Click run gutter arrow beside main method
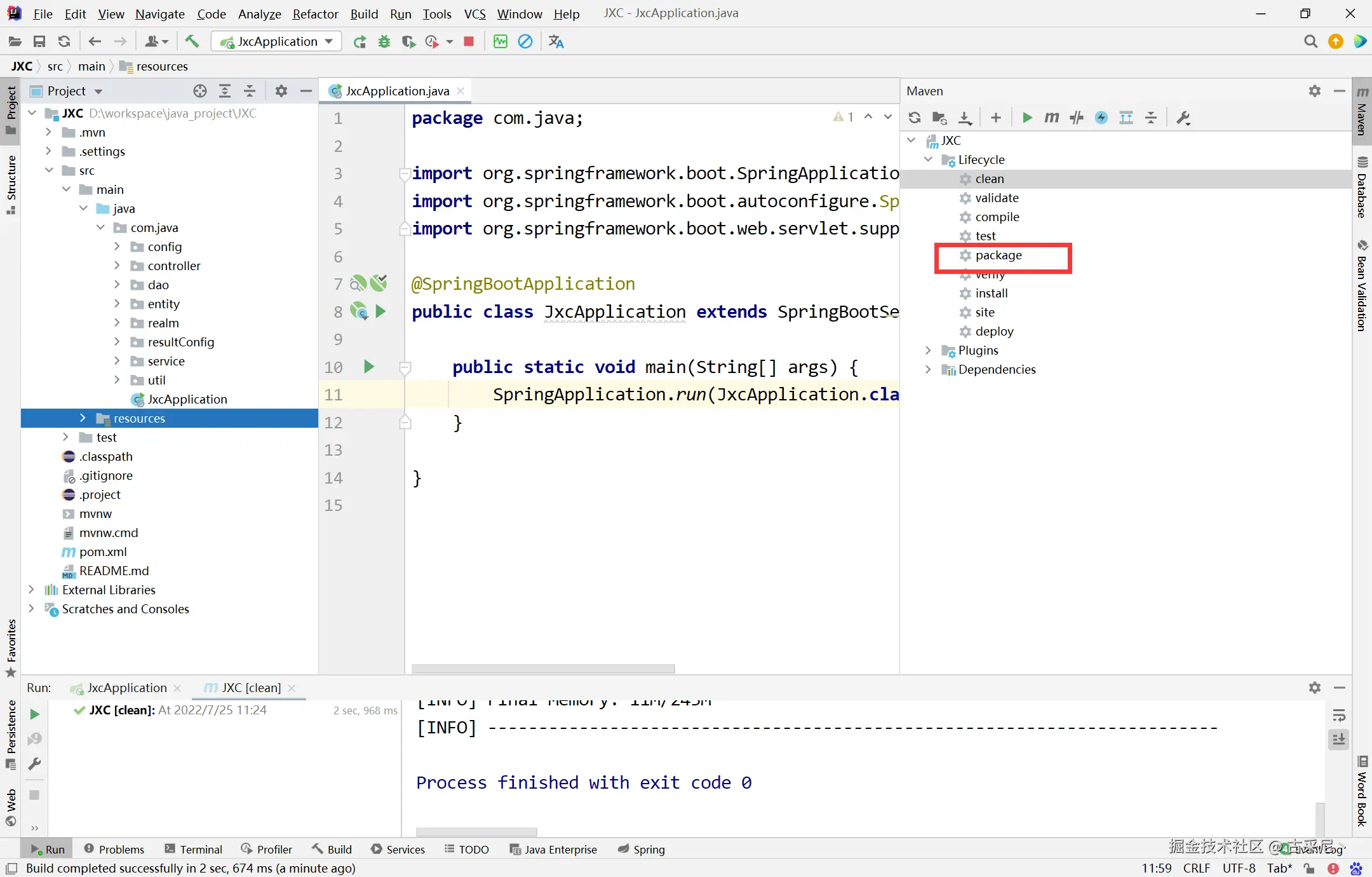 pos(368,367)
